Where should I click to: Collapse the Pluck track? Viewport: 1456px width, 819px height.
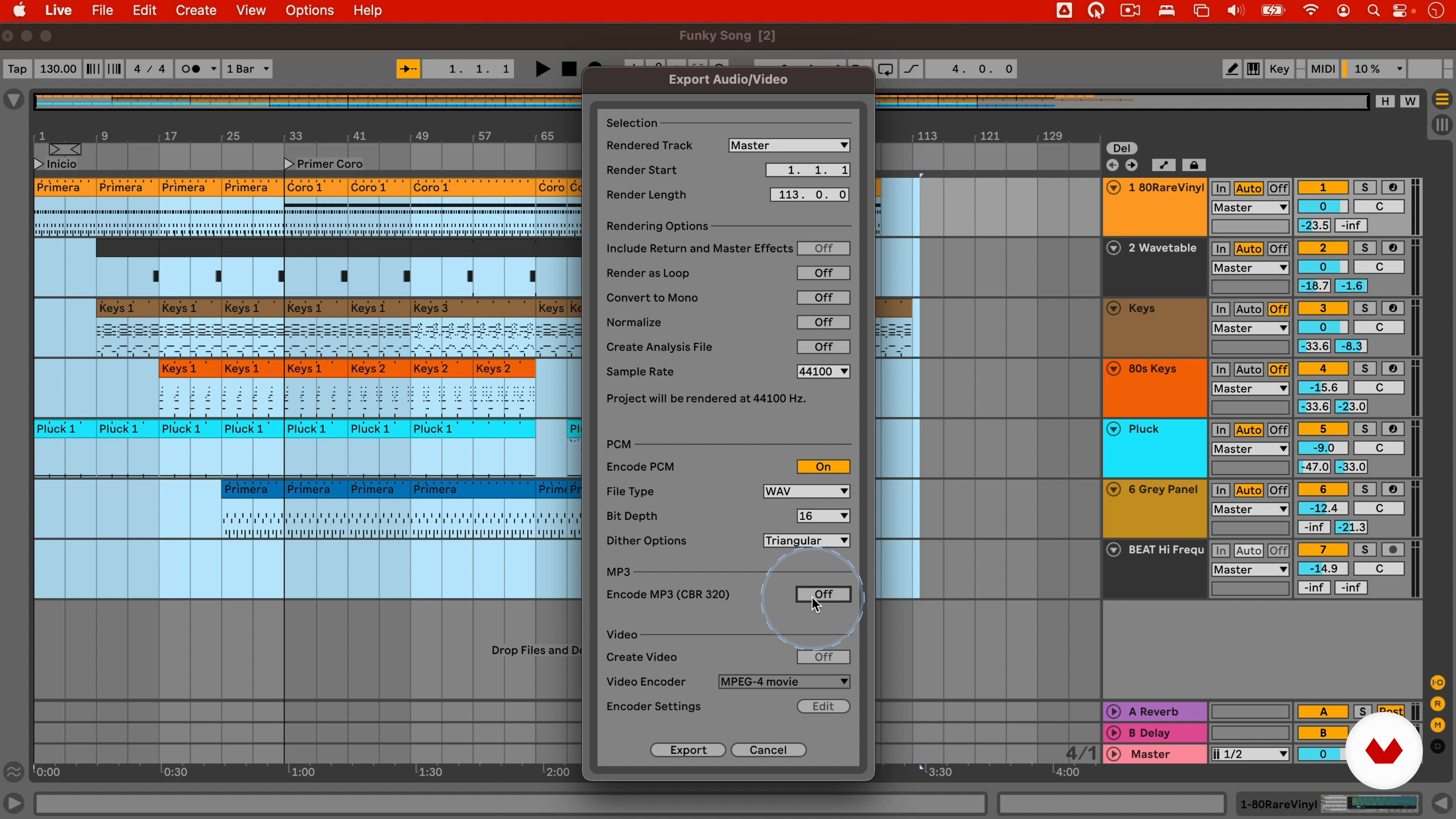tap(1114, 430)
